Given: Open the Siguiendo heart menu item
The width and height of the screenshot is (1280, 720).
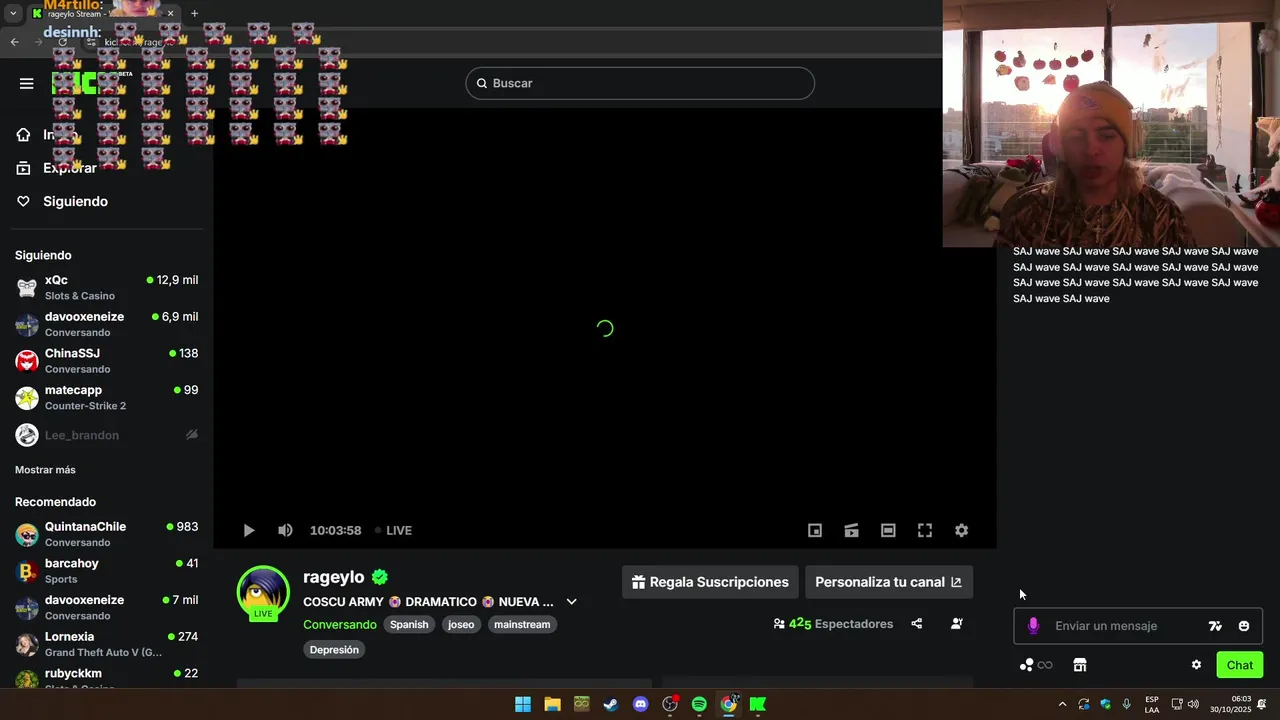Looking at the screenshot, I should pyautogui.click(x=62, y=201).
